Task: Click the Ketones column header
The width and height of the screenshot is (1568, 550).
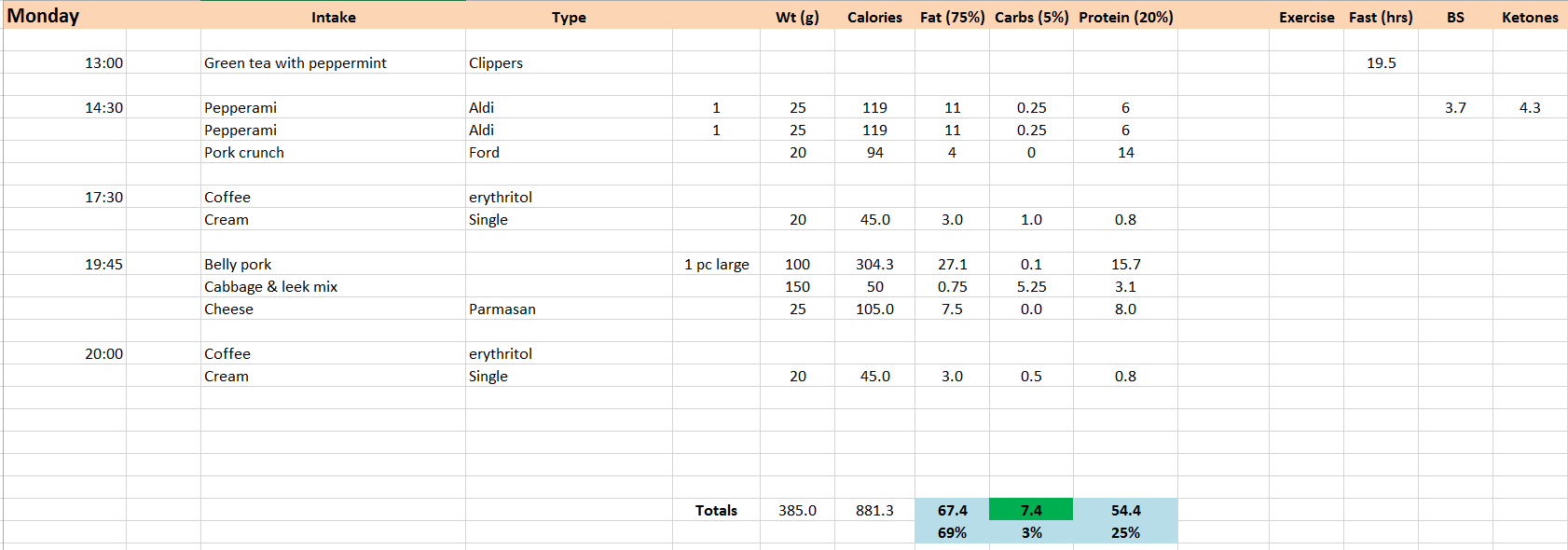Action: pyautogui.click(x=1530, y=17)
